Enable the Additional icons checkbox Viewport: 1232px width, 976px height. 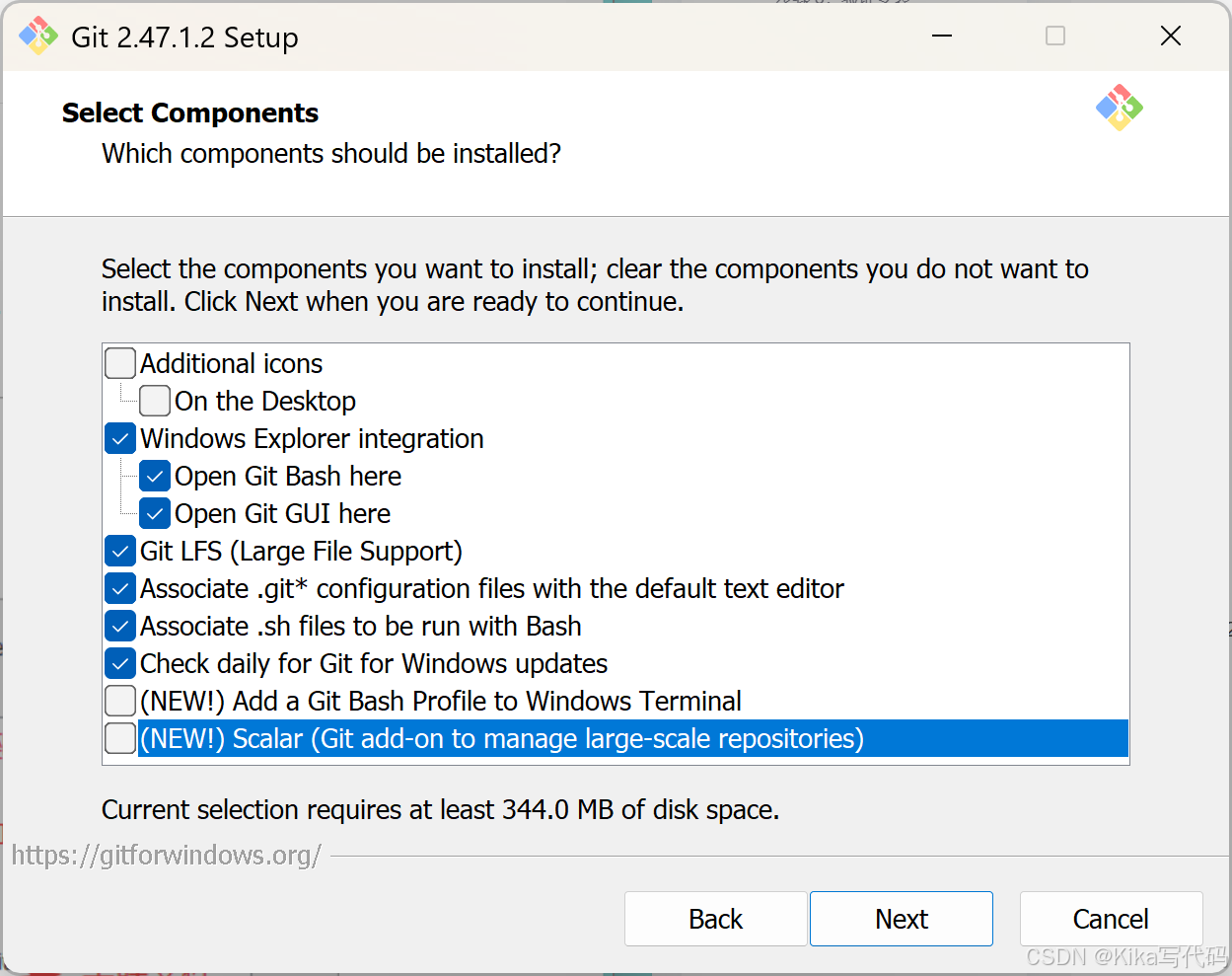(120, 363)
